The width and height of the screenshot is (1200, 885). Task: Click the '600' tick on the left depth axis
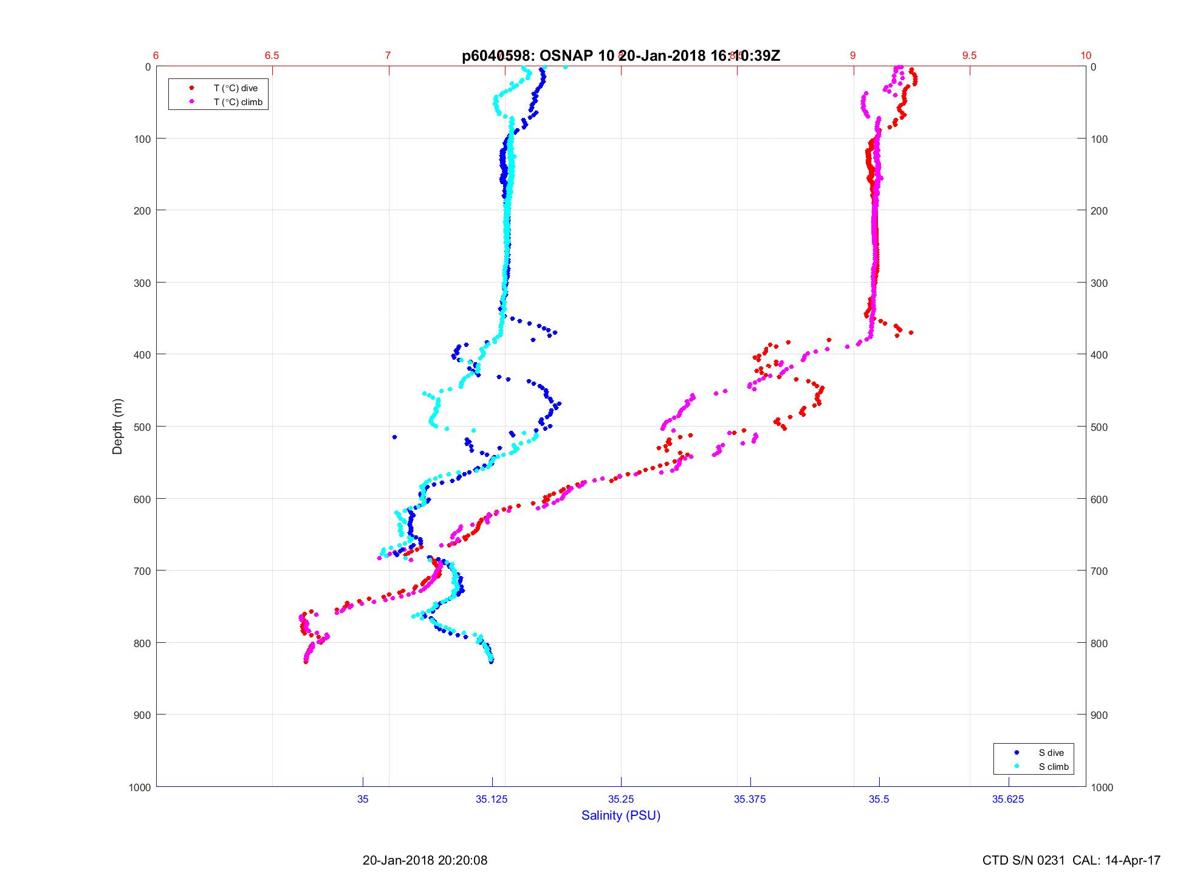click(141, 499)
